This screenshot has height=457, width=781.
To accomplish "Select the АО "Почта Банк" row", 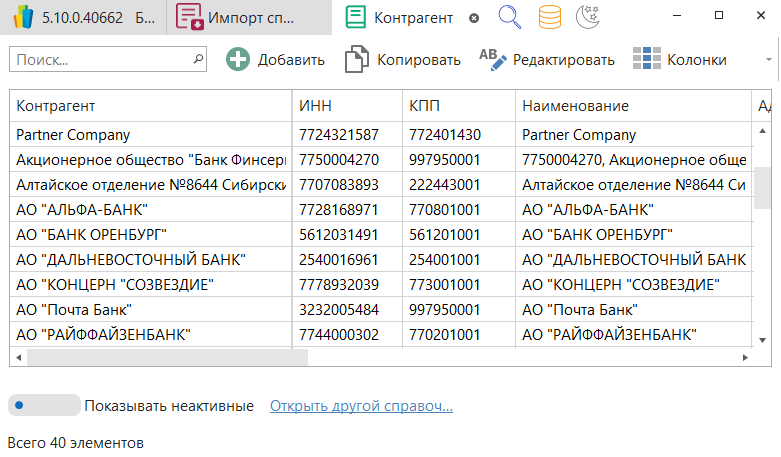I will coord(150,309).
